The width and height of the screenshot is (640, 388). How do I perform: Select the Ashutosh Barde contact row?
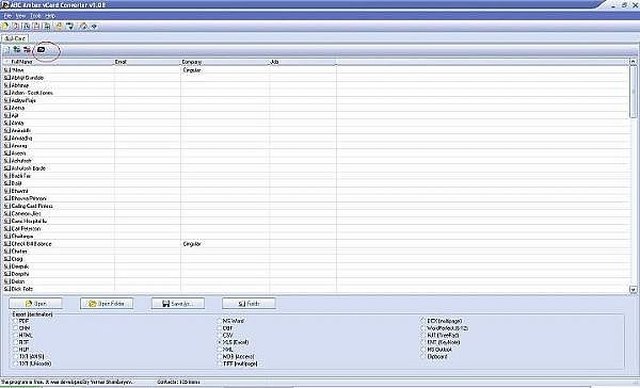pyautogui.click(x=316, y=168)
